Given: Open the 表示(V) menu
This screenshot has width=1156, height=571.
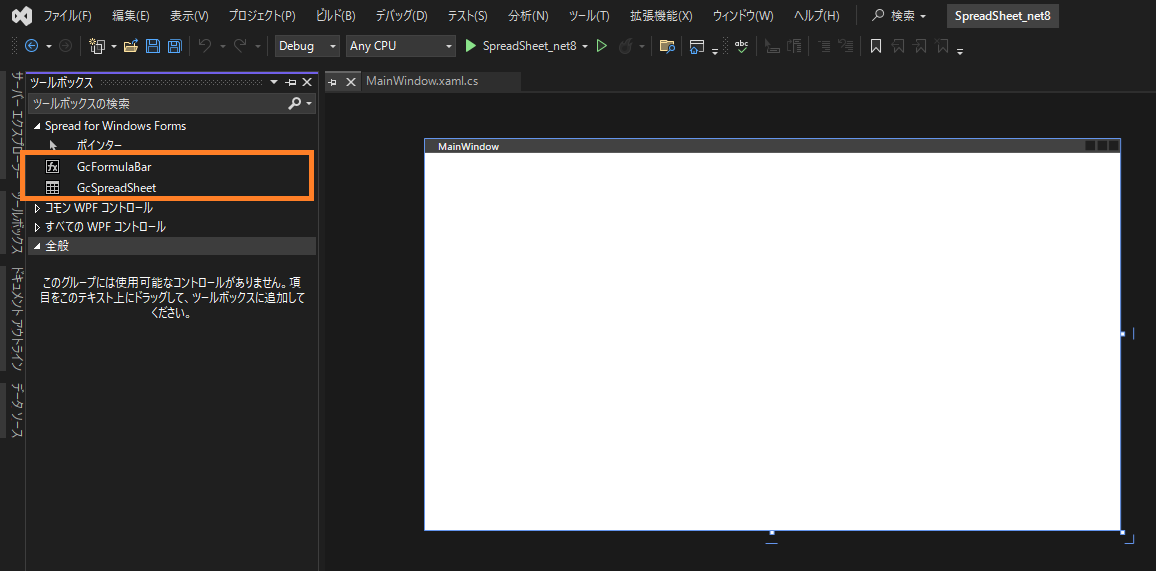Looking at the screenshot, I should (x=189, y=15).
